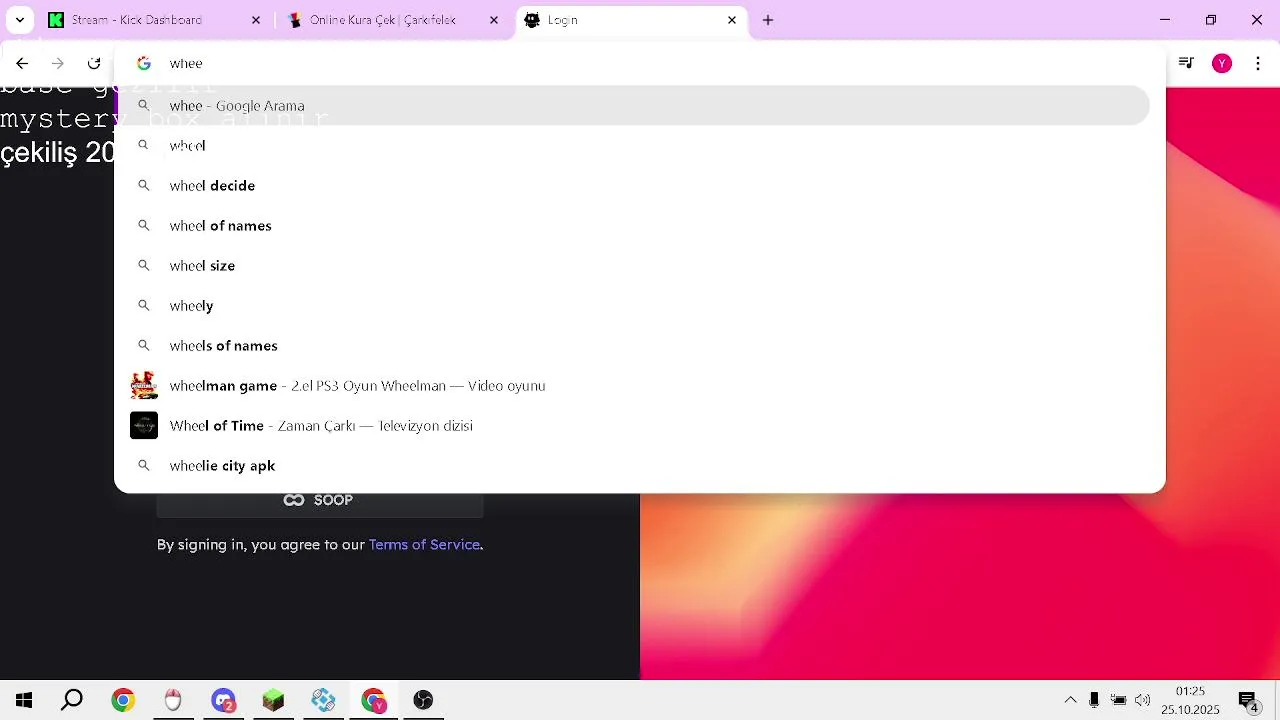Open Windows taskbar search
The image size is (1280, 720).
pos(72,700)
